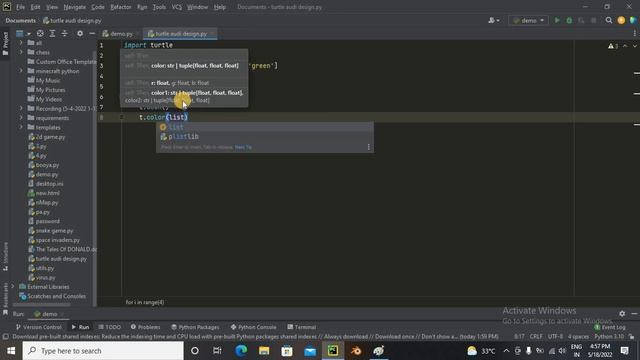Expand the minecraft python folder
This screenshot has width=640, height=360.
click(x=21, y=71)
